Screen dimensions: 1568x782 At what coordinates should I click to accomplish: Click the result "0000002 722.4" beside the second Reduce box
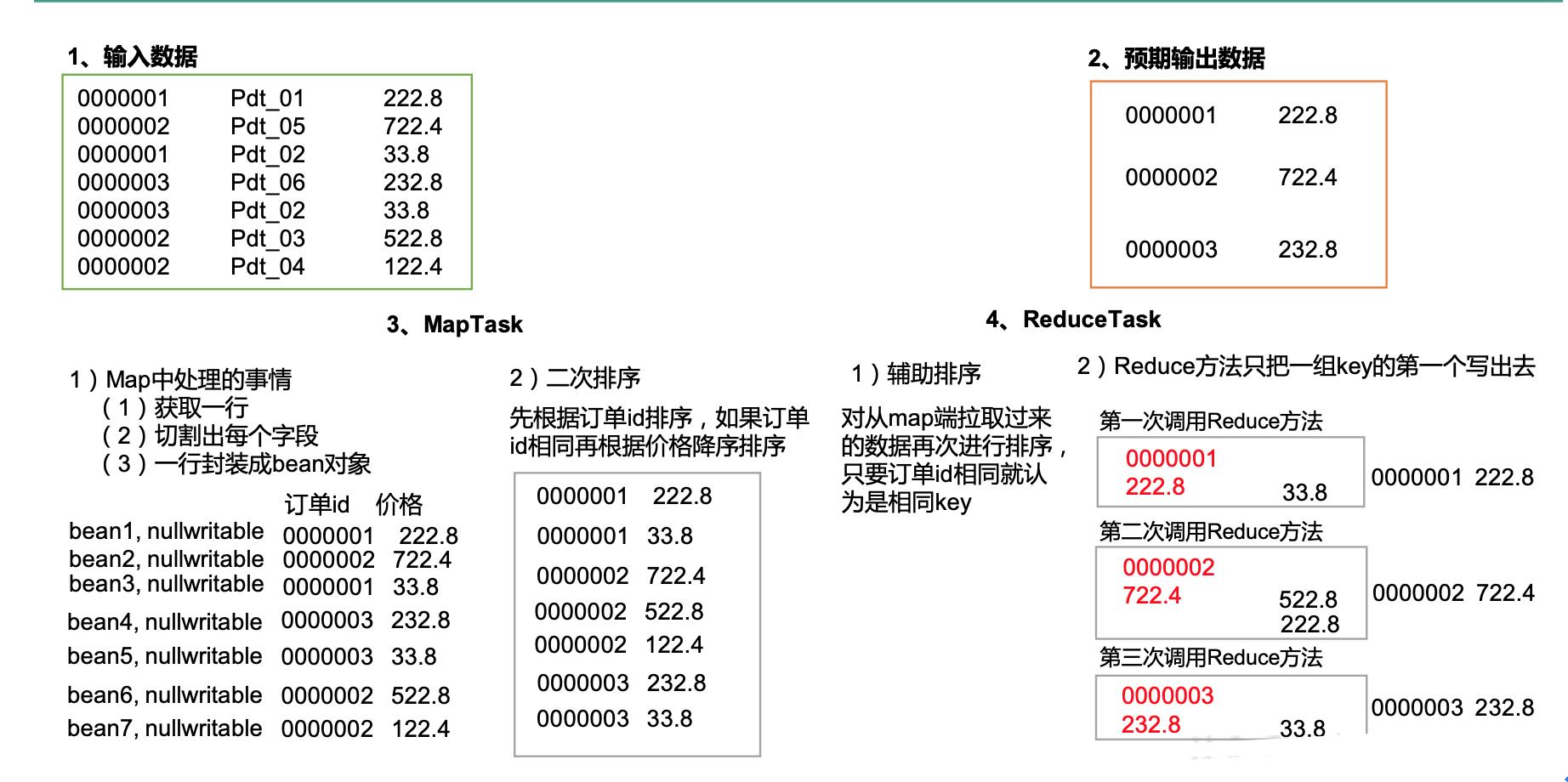point(1453,593)
